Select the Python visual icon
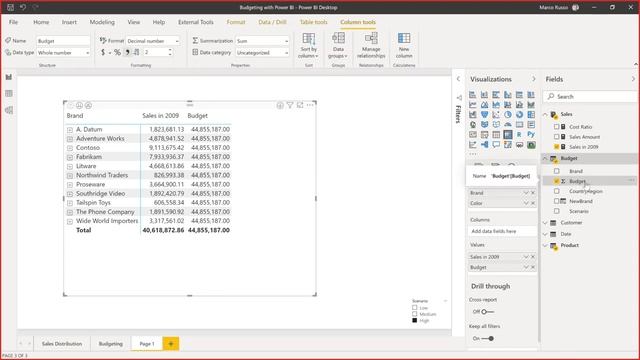 click(531, 134)
